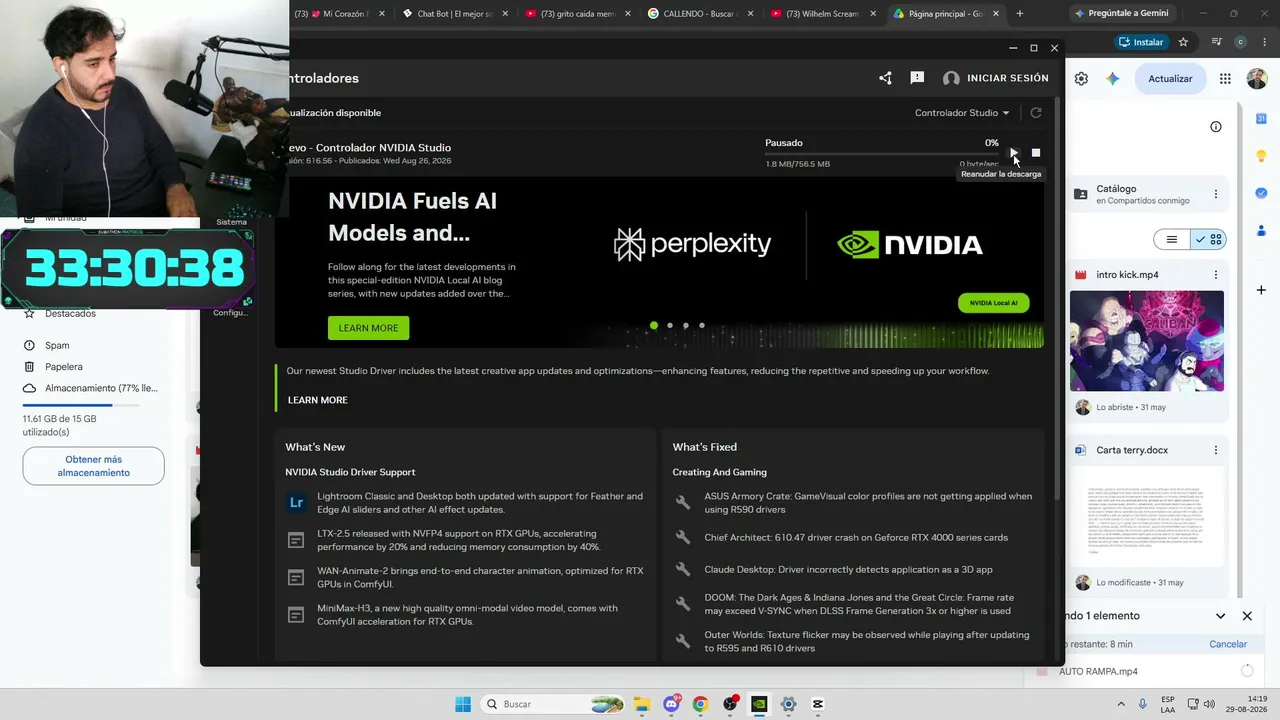1280x720 pixels.
Task: Open the Carta terry.docx document preview
Action: 1147,516
